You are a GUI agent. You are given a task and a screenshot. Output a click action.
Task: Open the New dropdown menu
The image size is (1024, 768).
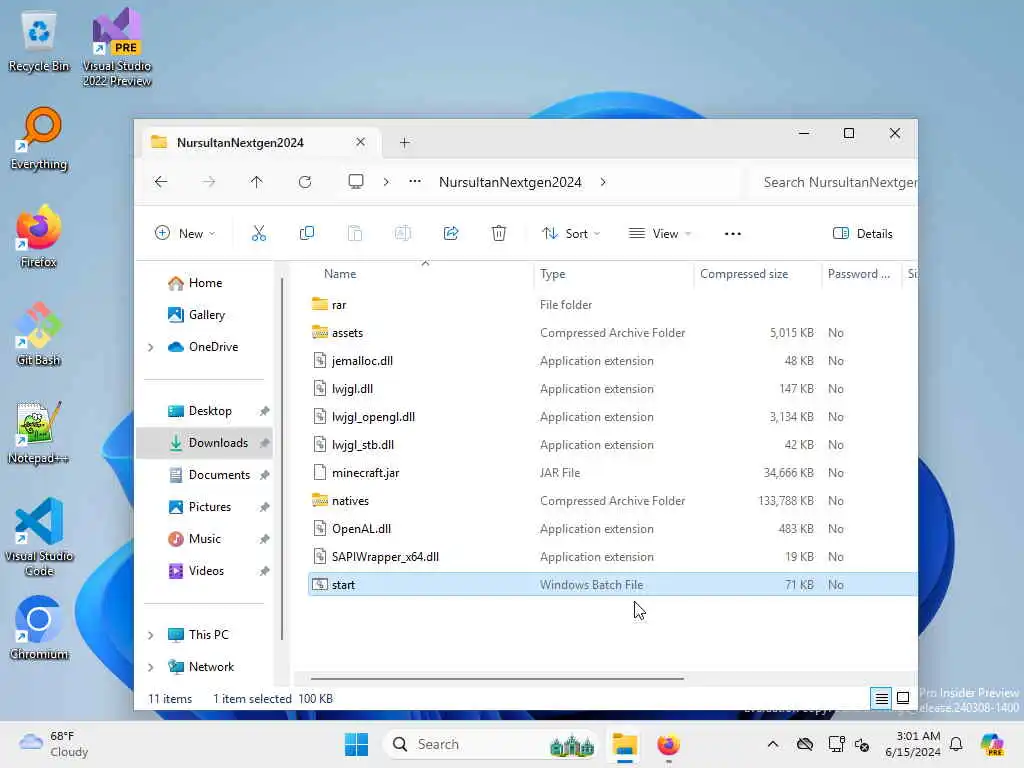pos(185,234)
